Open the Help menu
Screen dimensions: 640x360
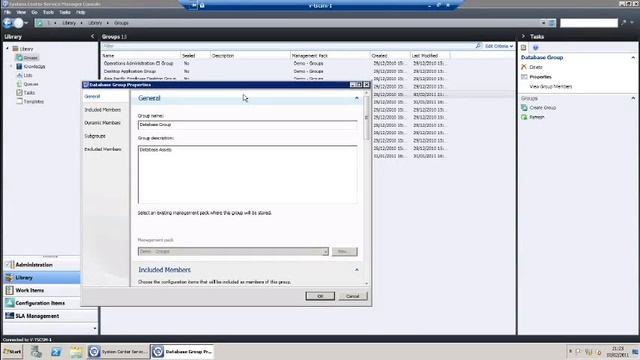point(80,12)
